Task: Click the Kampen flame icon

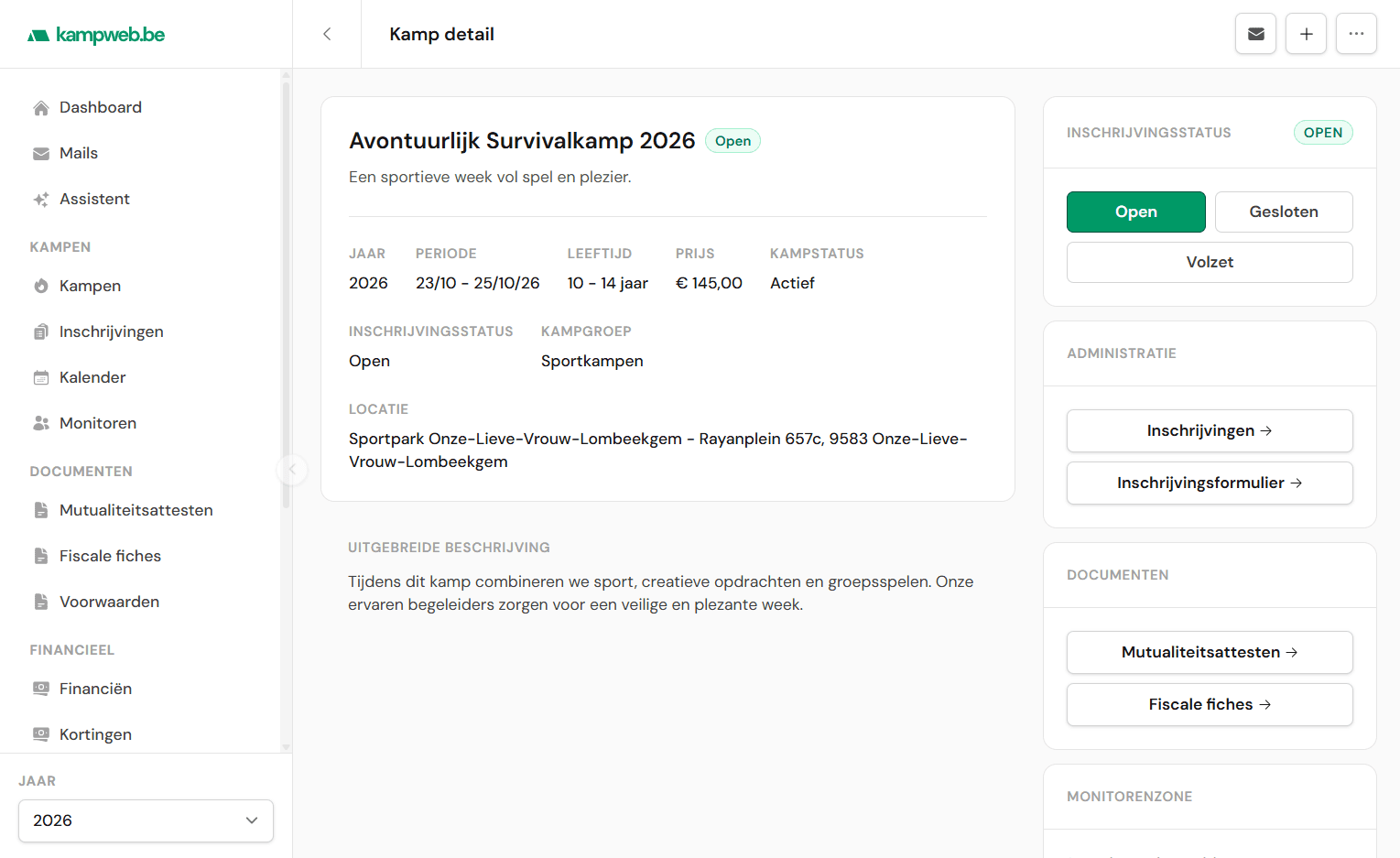Action: click(41, 287)
